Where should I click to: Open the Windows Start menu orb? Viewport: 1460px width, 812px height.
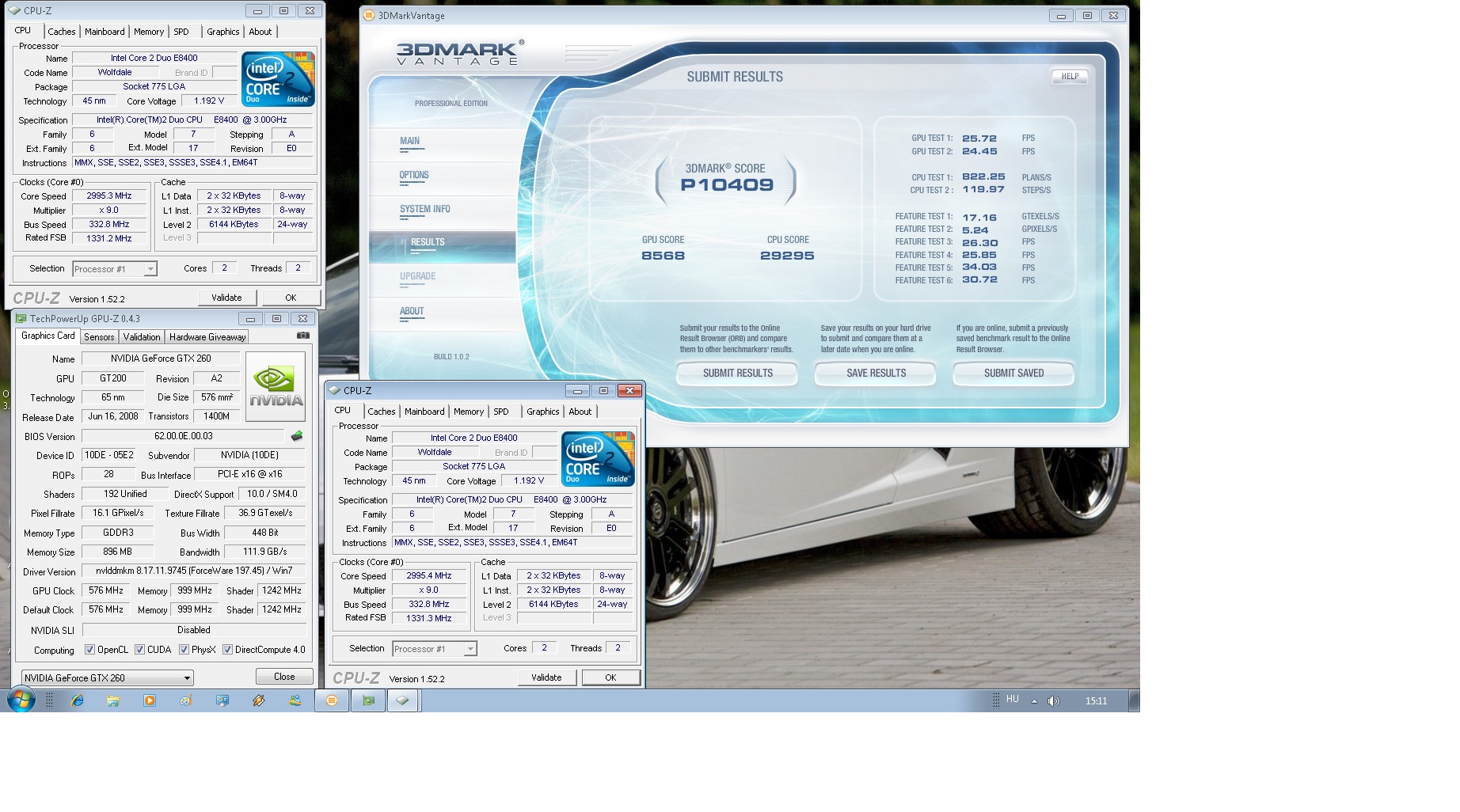[x=21, y=700]
